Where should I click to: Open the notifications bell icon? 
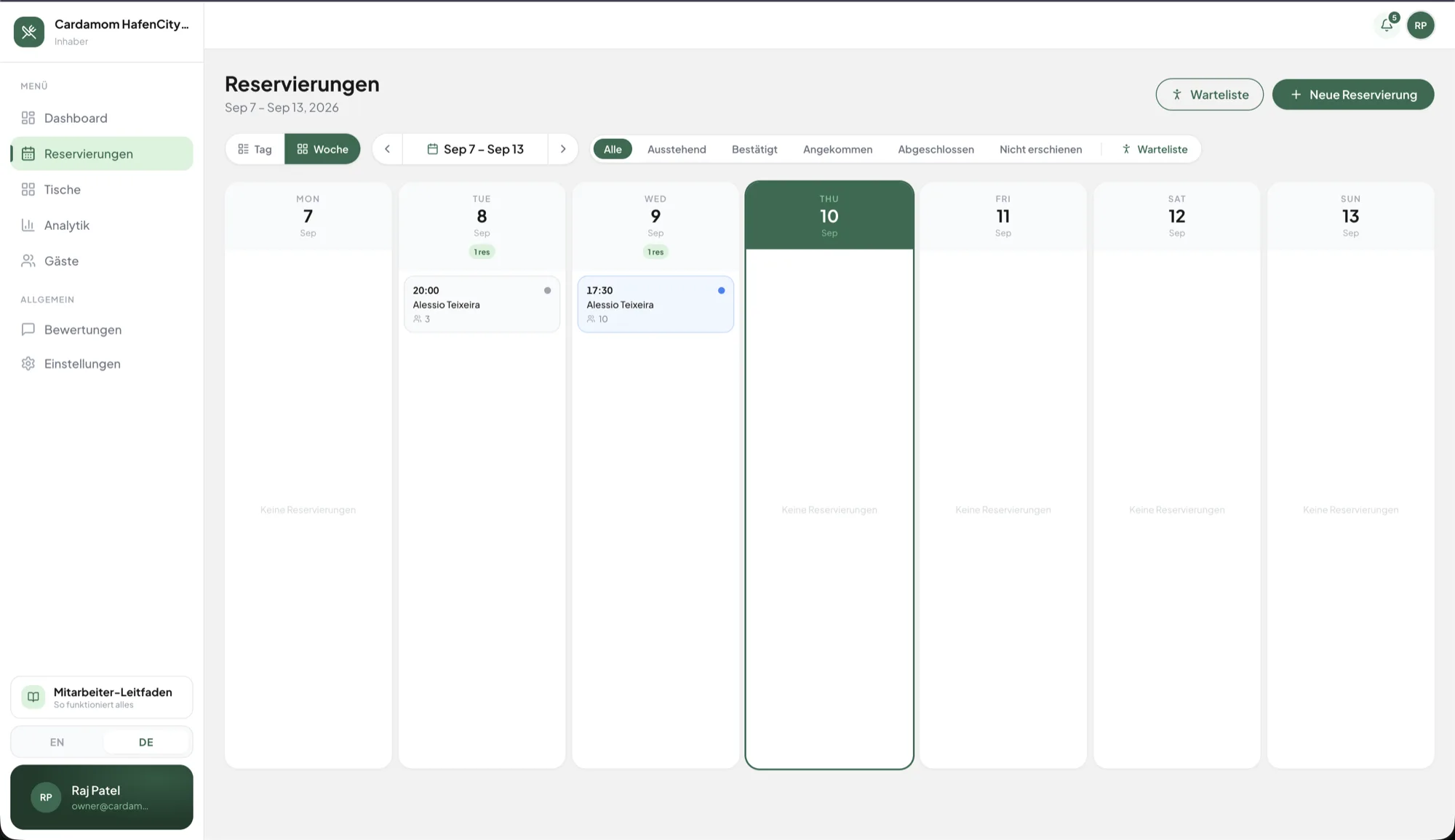[1387, 25]
